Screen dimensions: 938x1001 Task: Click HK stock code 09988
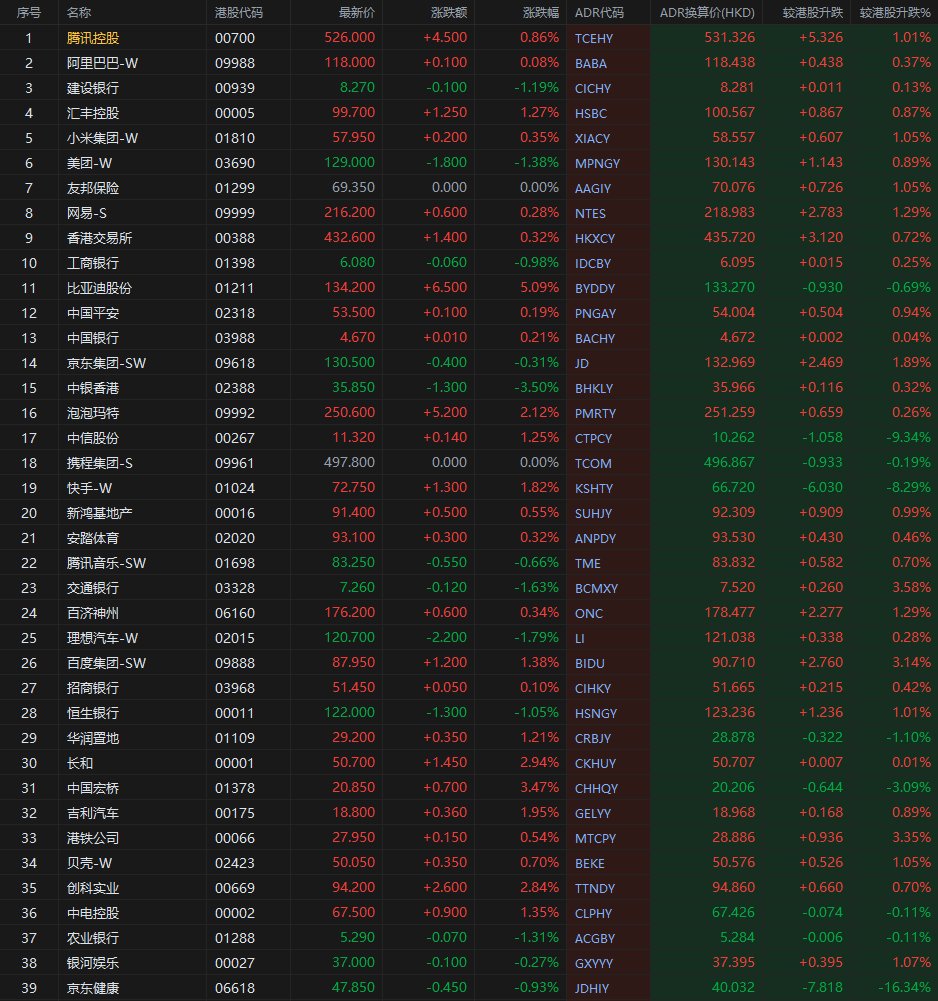(x=235, y=63)
